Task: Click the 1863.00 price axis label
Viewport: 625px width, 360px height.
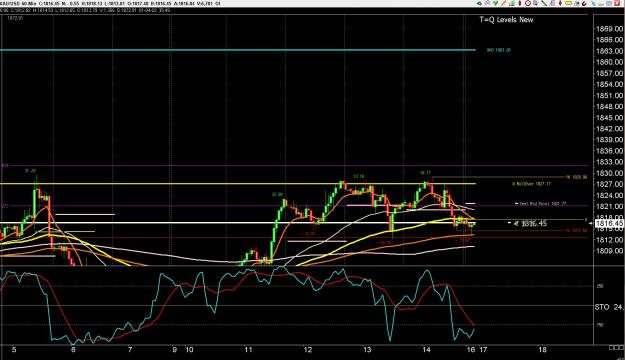Action: tap(609, 51)
